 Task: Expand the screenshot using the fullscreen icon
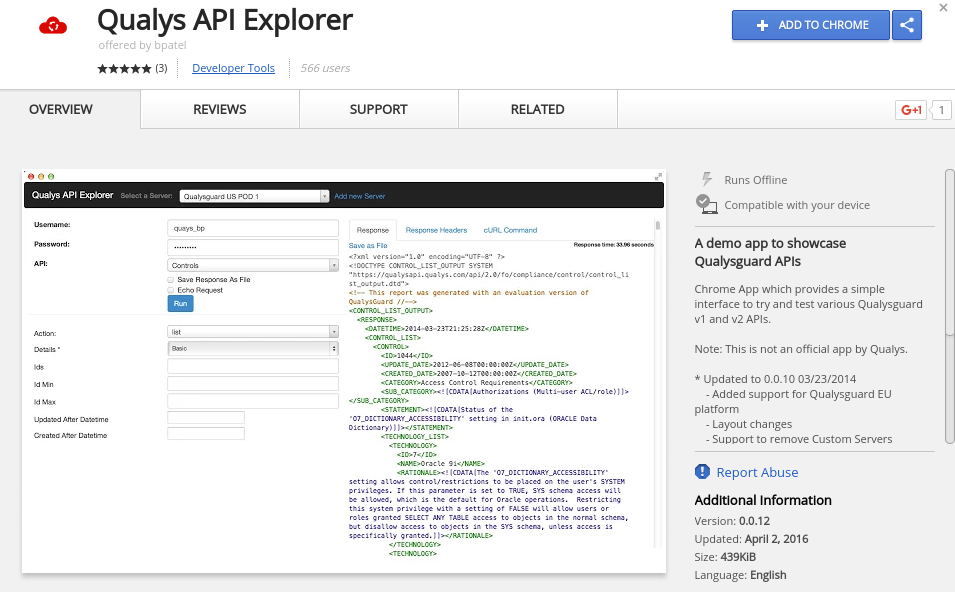(658, 177)
